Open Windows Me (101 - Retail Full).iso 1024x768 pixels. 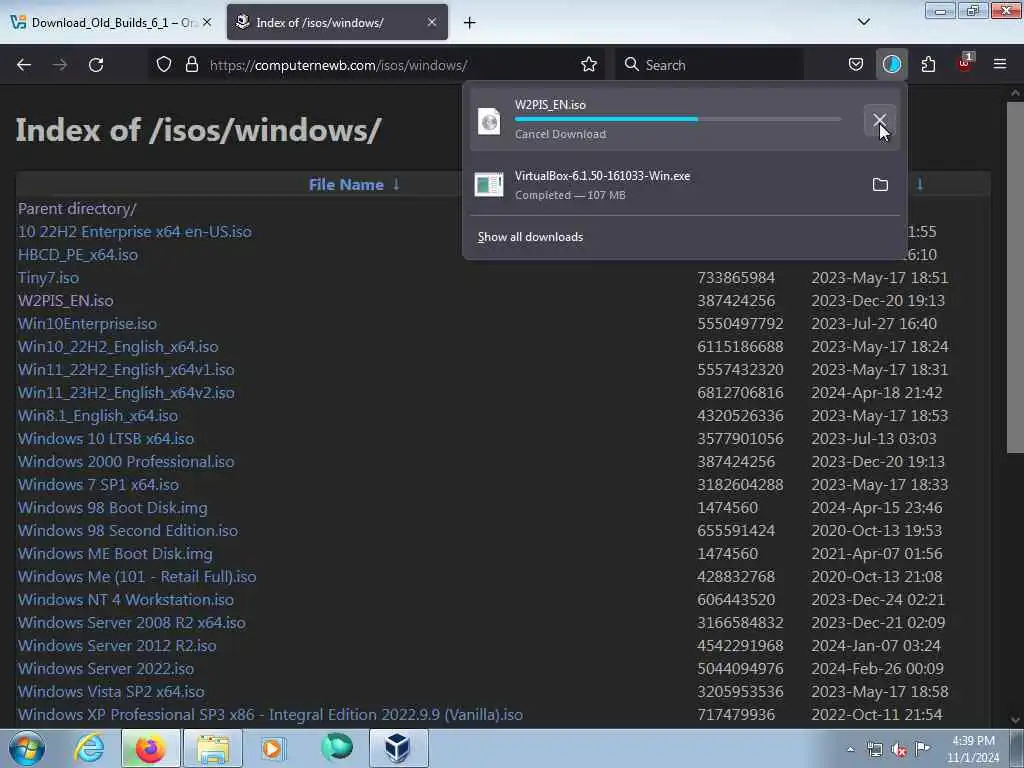pyautogui.click(x=137, y=577)
